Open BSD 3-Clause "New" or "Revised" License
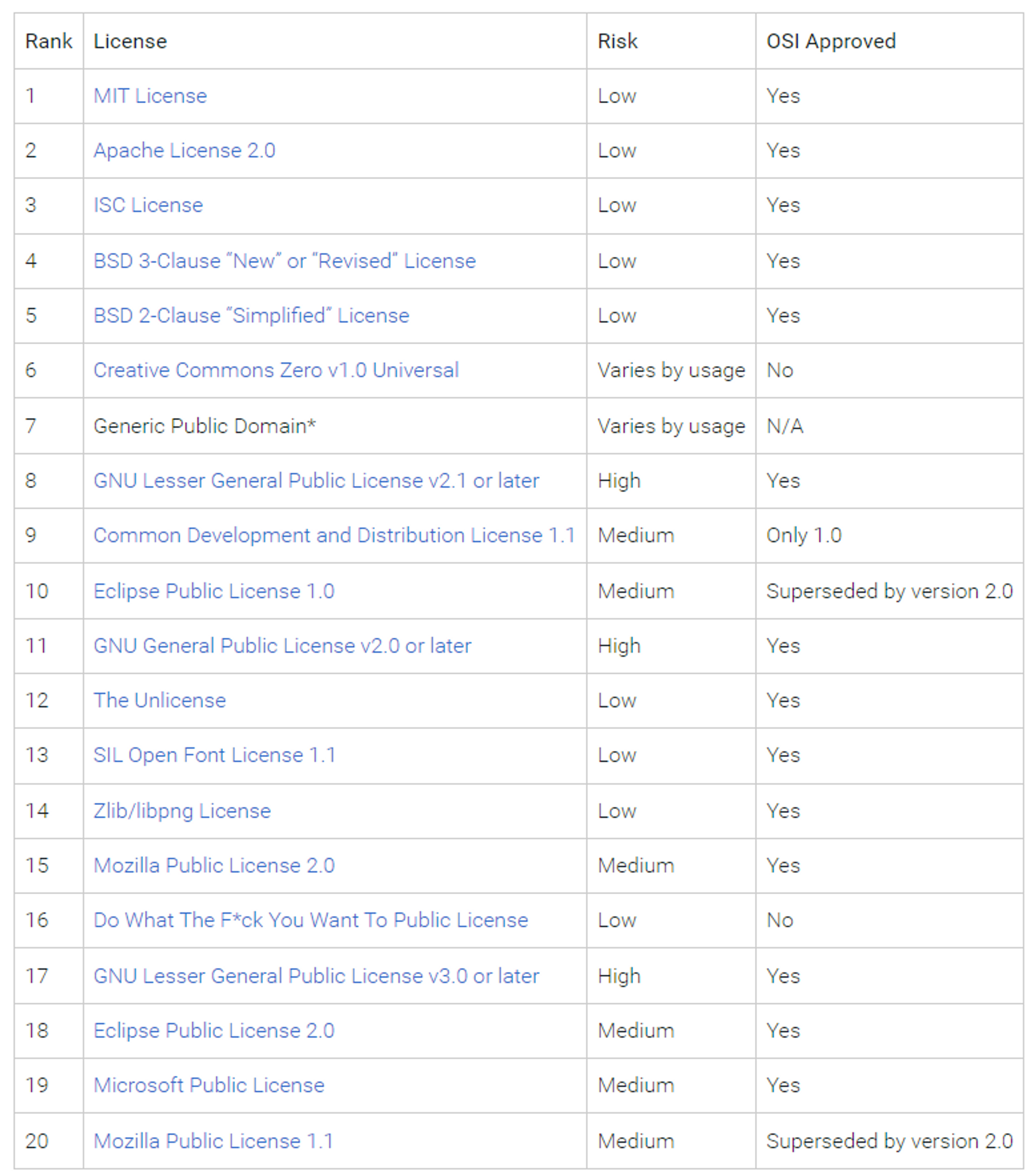Screen dimensions: 1032x1176 (x=285, y=261)
